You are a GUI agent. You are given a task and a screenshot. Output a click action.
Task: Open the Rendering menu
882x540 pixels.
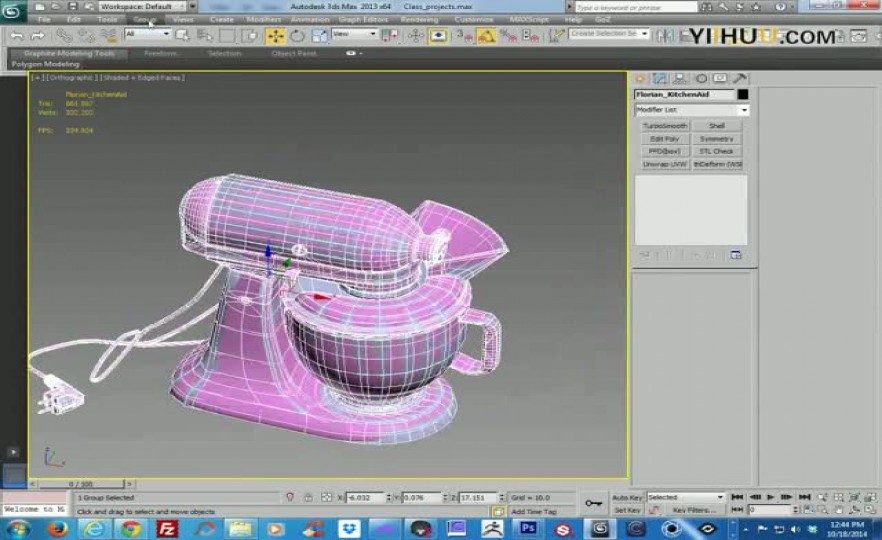pos(419,20)
